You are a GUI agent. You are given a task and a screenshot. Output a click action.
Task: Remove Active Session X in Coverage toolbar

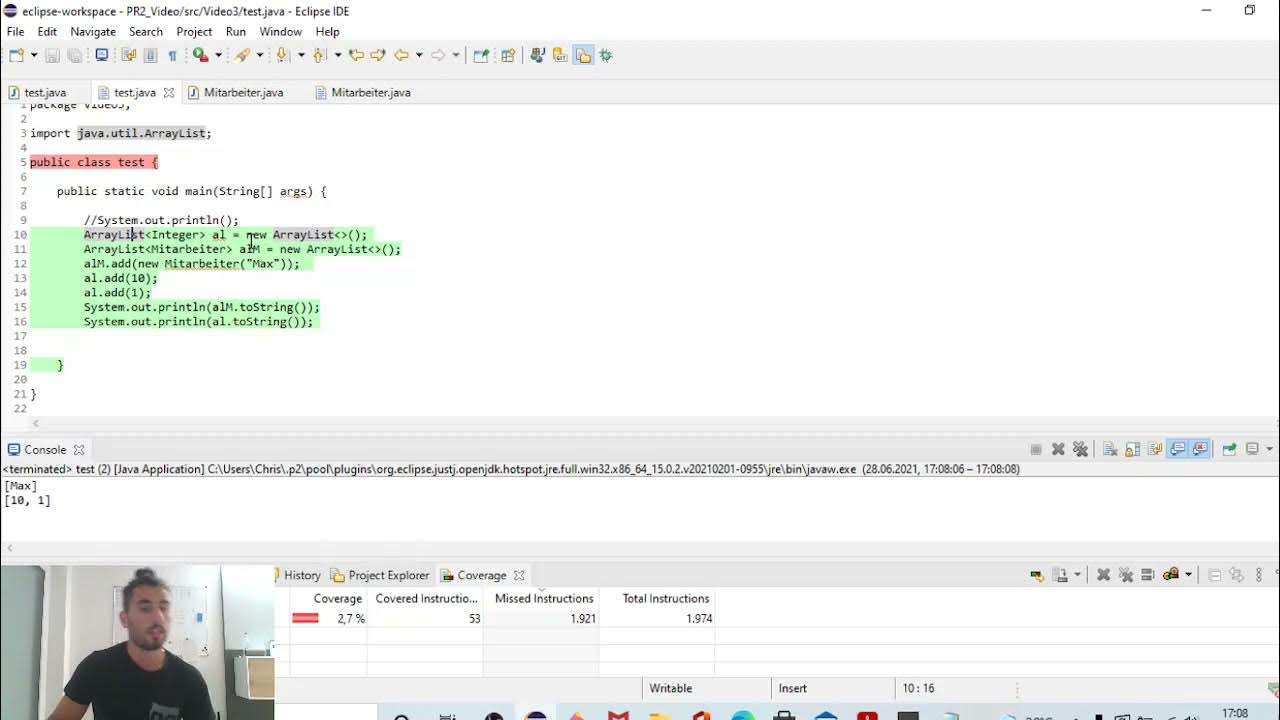click(x=1103, y=575)
